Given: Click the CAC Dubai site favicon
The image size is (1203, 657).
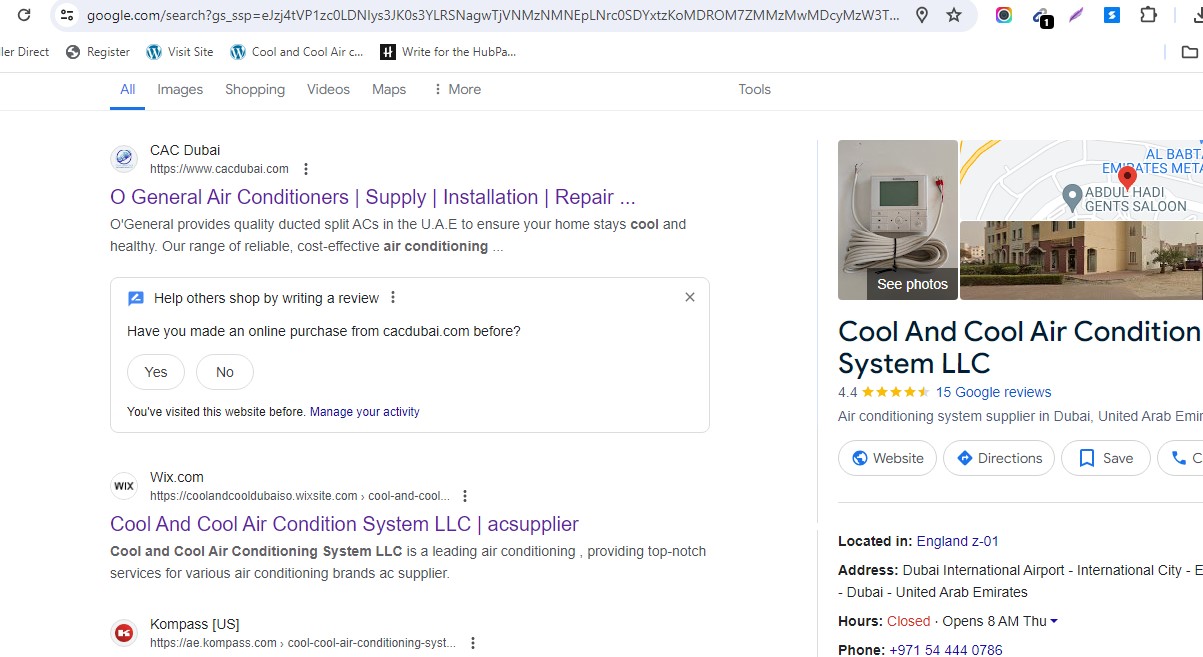Looking at the screenshot, I should [x=124, y=159].
